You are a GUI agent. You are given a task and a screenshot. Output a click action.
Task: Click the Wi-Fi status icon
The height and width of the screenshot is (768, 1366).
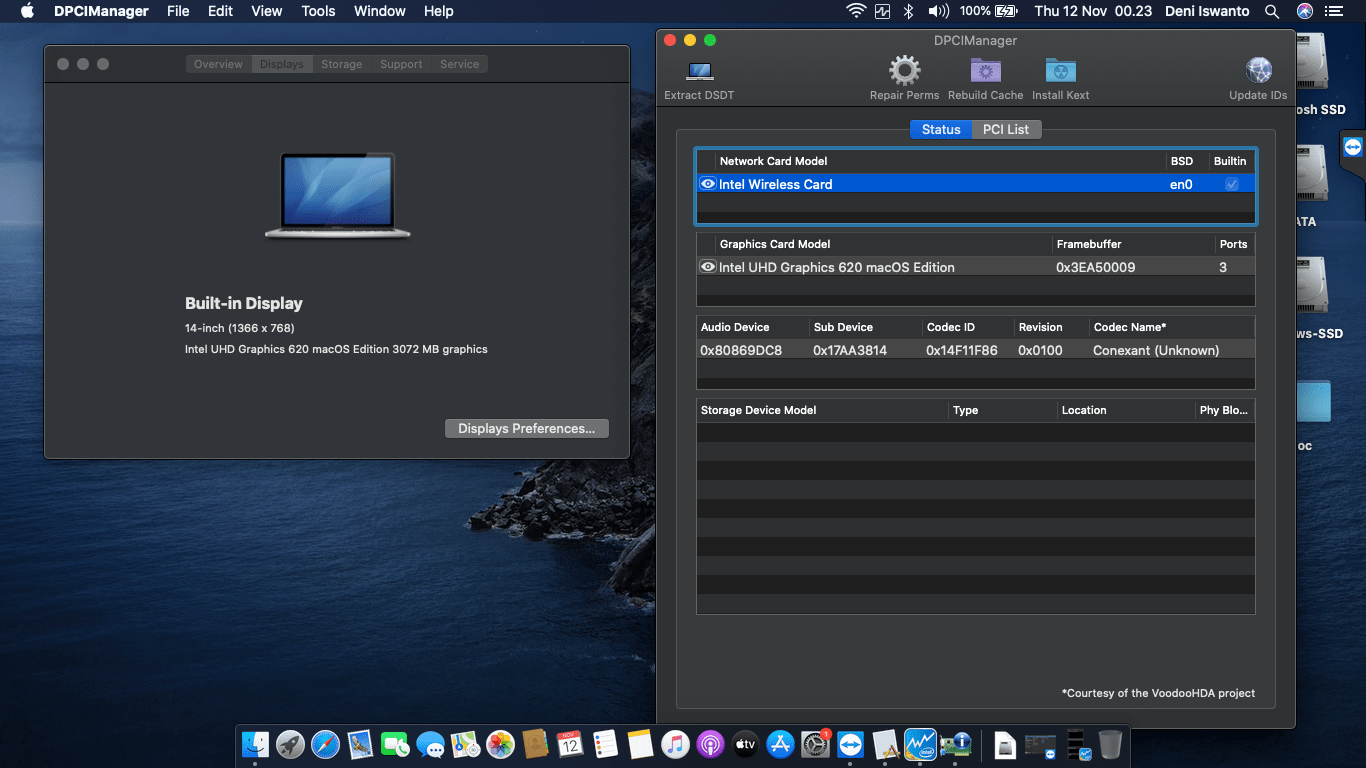(855, 11)
